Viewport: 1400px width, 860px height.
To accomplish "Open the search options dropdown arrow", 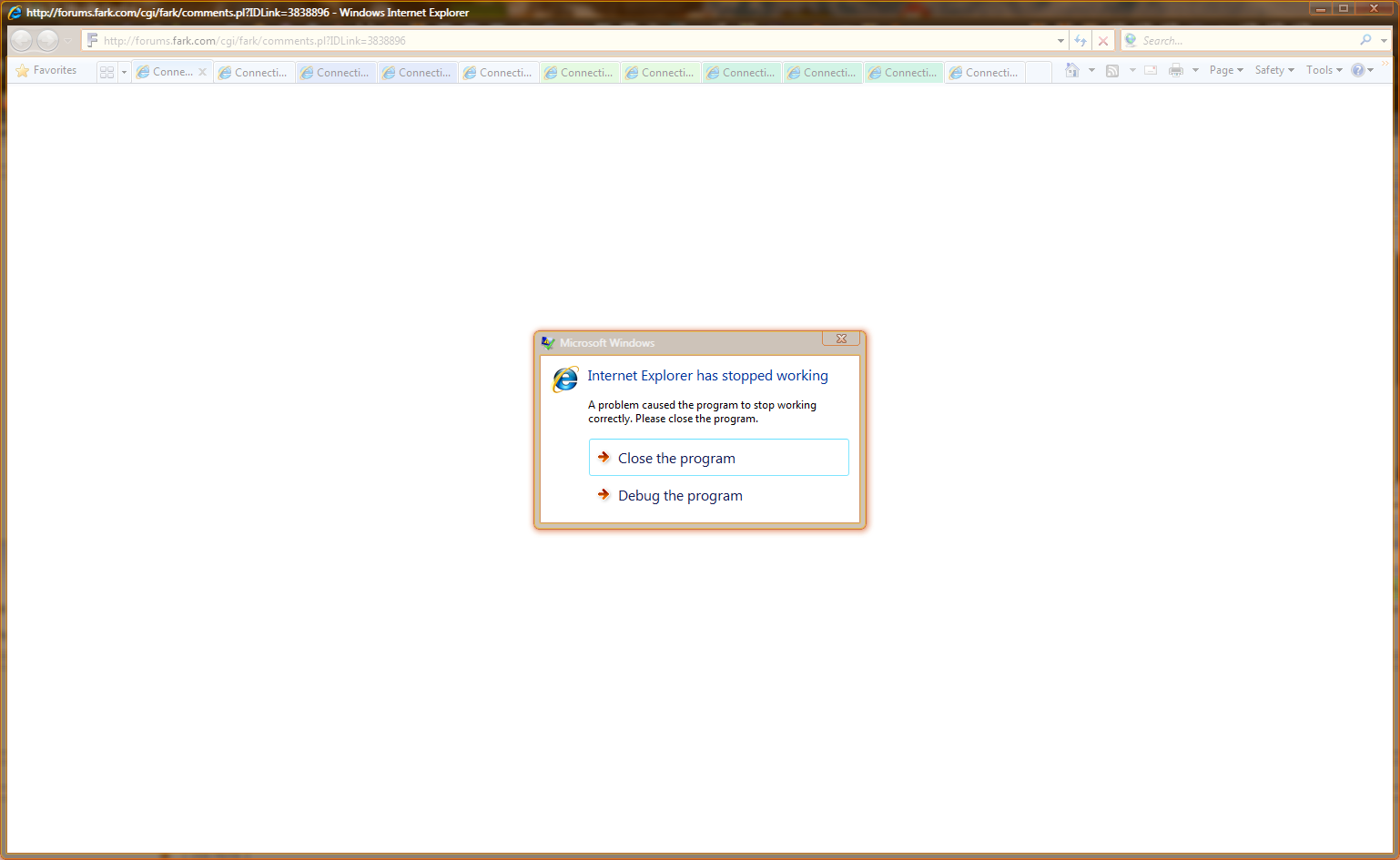I will click(x=1384, y=41).
